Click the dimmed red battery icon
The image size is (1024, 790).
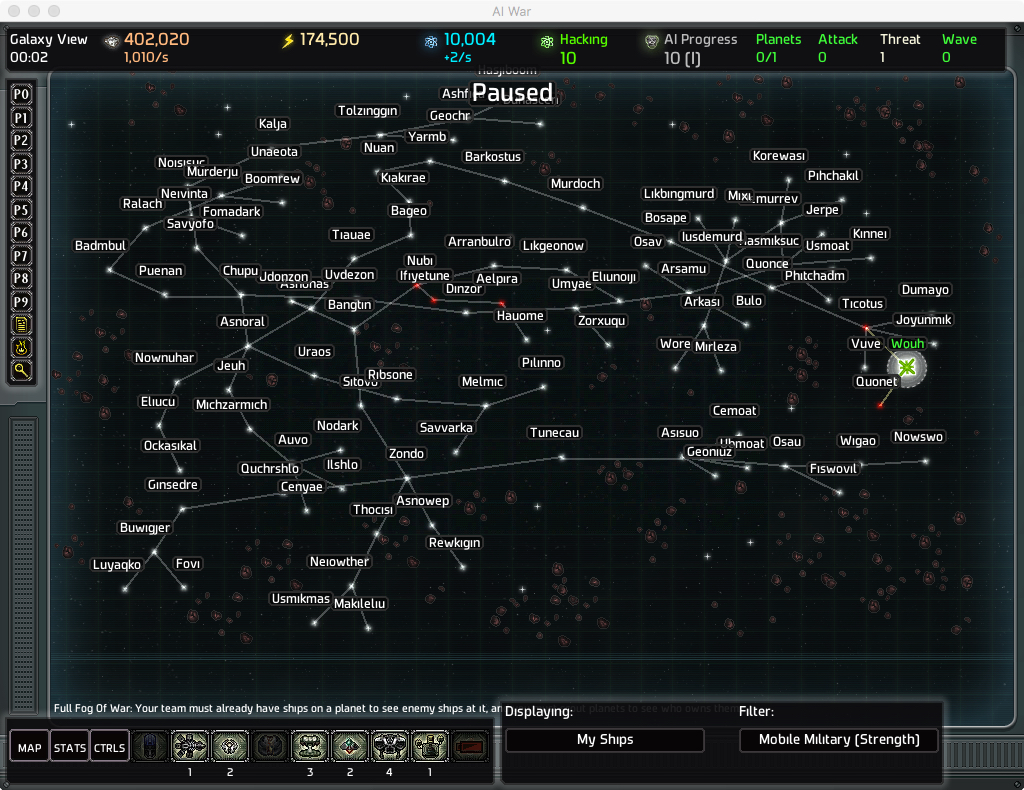point(470,746)
